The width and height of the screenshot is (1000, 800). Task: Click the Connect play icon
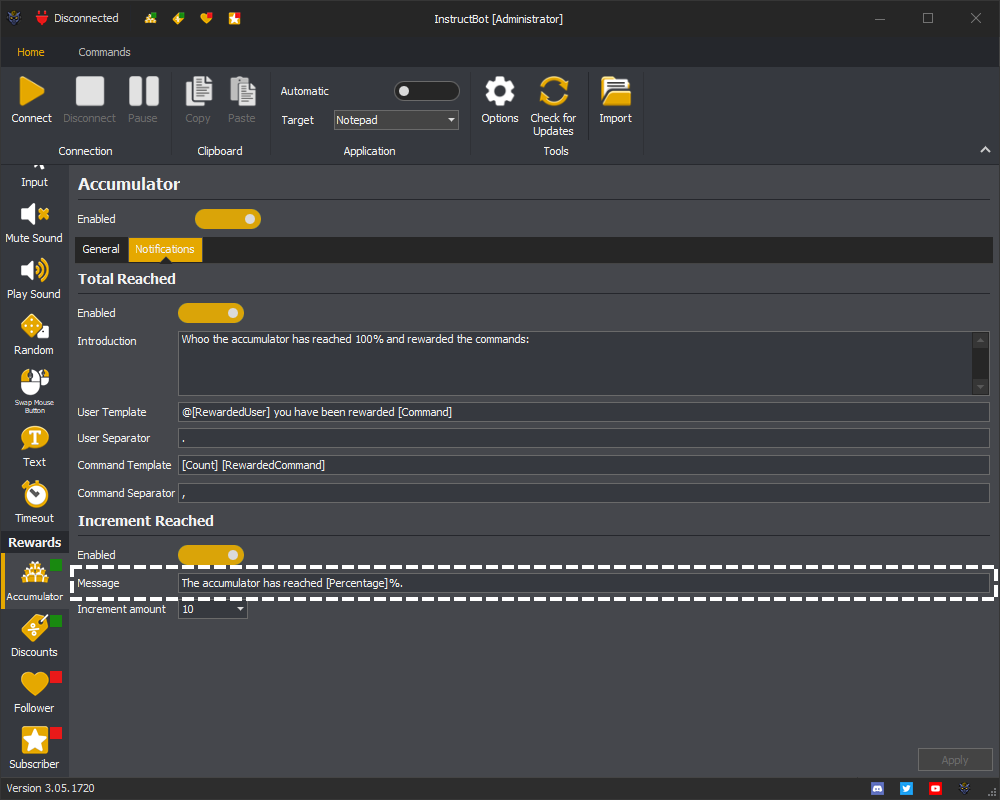point(31,91)
